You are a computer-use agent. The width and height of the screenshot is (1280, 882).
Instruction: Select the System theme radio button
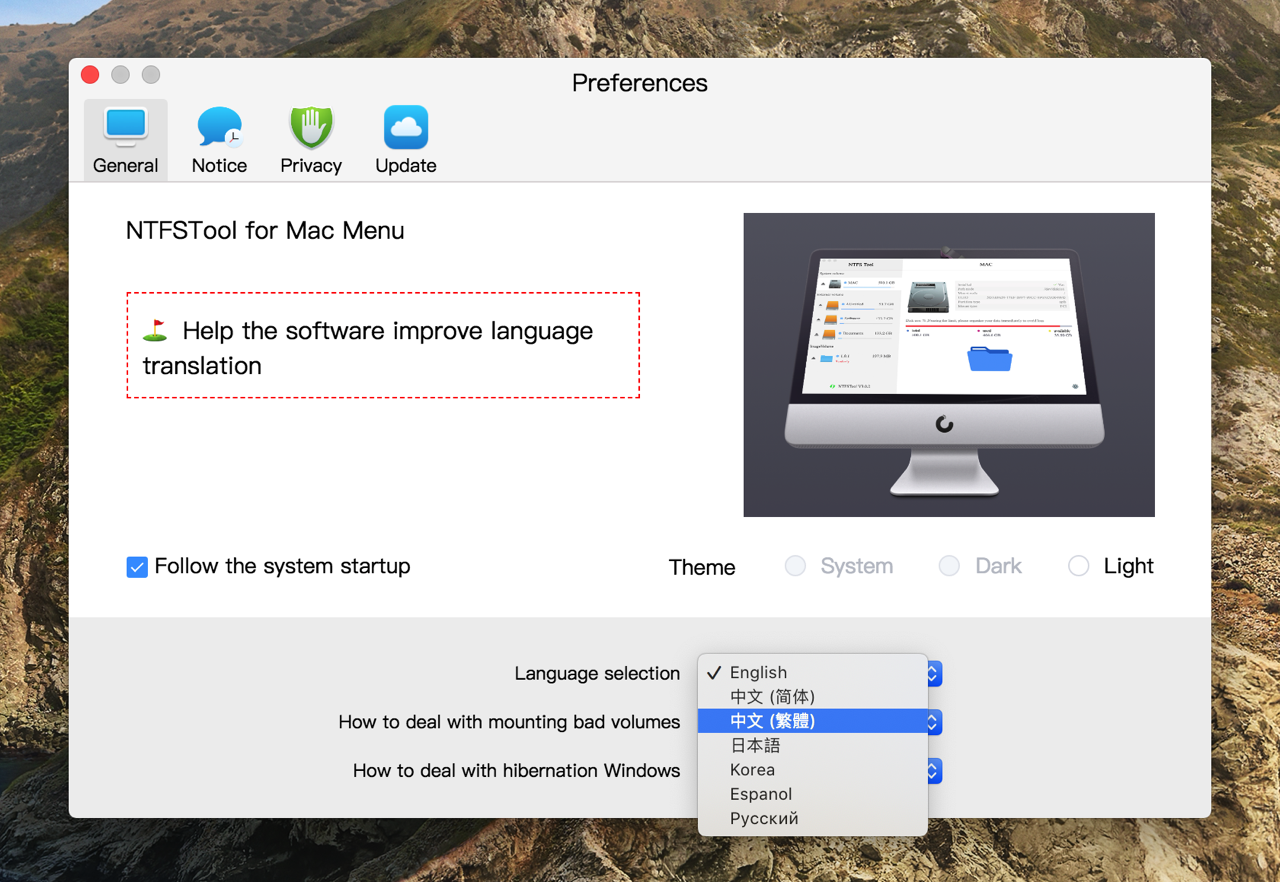[795, 566]
